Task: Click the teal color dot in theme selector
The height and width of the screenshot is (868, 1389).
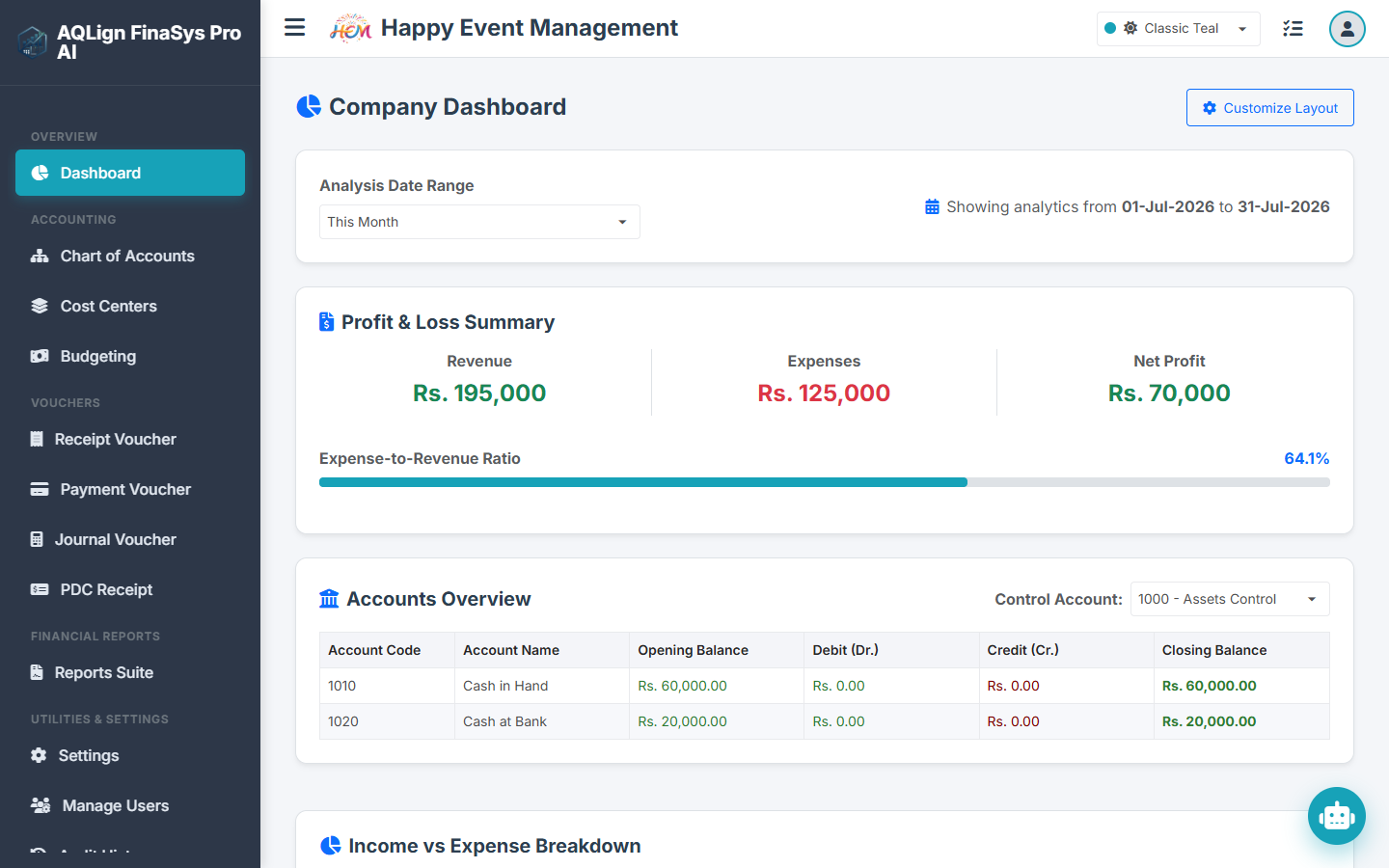Action: click(x=1110, y=29)
